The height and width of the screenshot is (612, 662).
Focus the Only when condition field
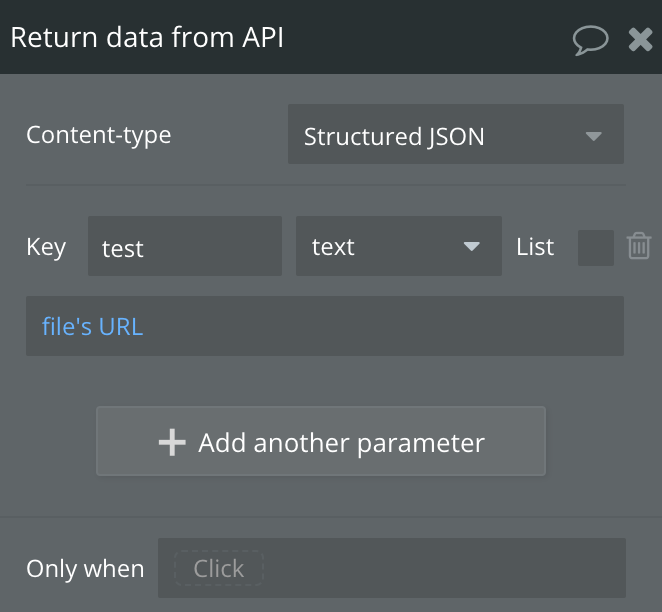[x=391, y=568]
